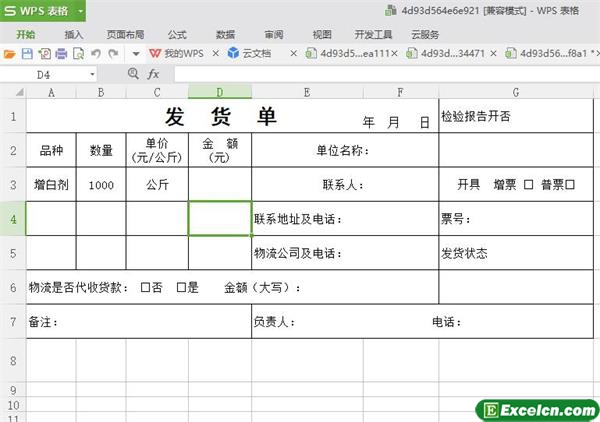Select the 单位名称 cell
This screenshot has width=600, height=422.
pyautogui.click(x=345, y=150)
